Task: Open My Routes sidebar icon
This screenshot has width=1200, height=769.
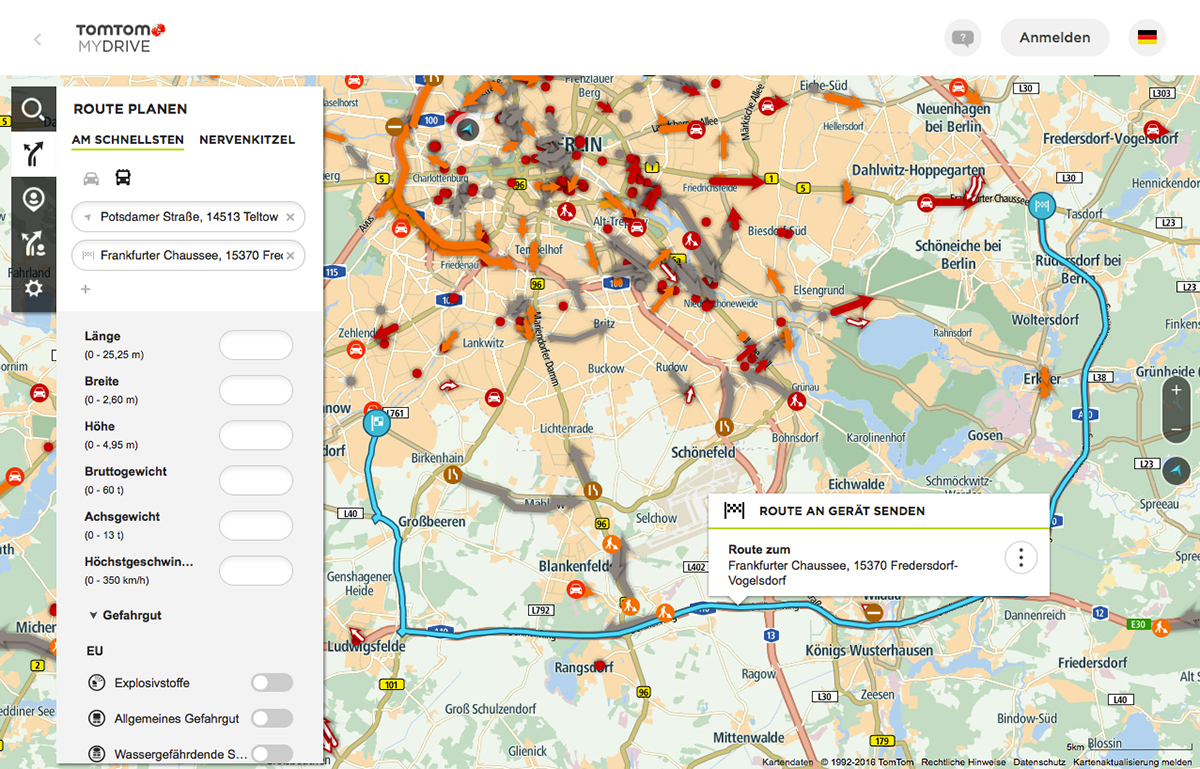Action: click(x=33, y=244)
